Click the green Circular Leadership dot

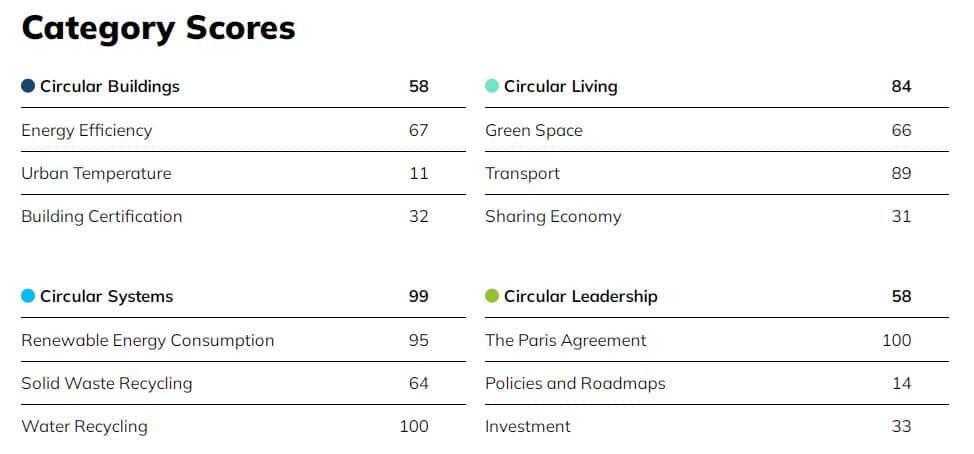pyautogui.click(x=492, y=296)
